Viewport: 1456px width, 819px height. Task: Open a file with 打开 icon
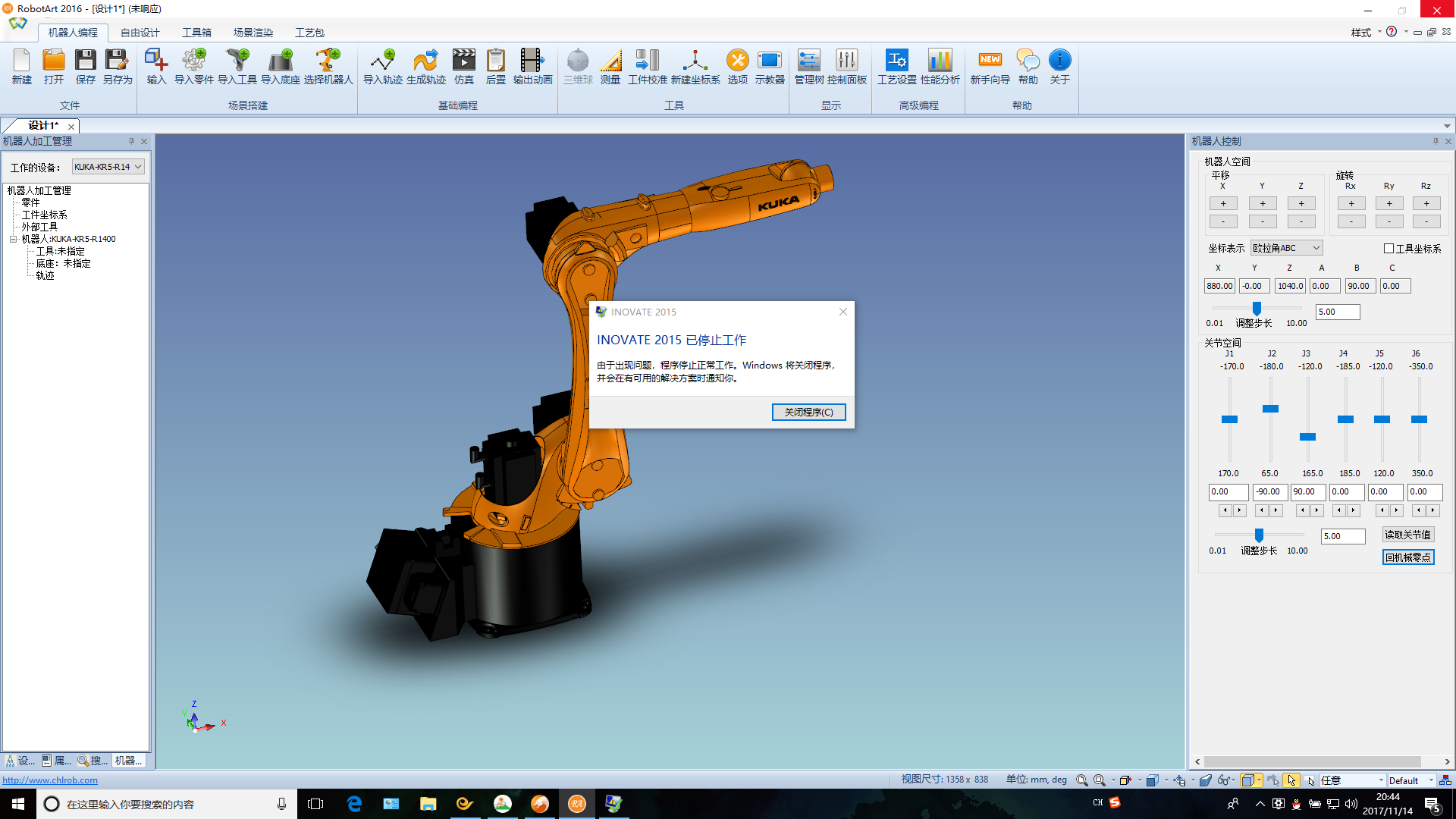point(54,67)
